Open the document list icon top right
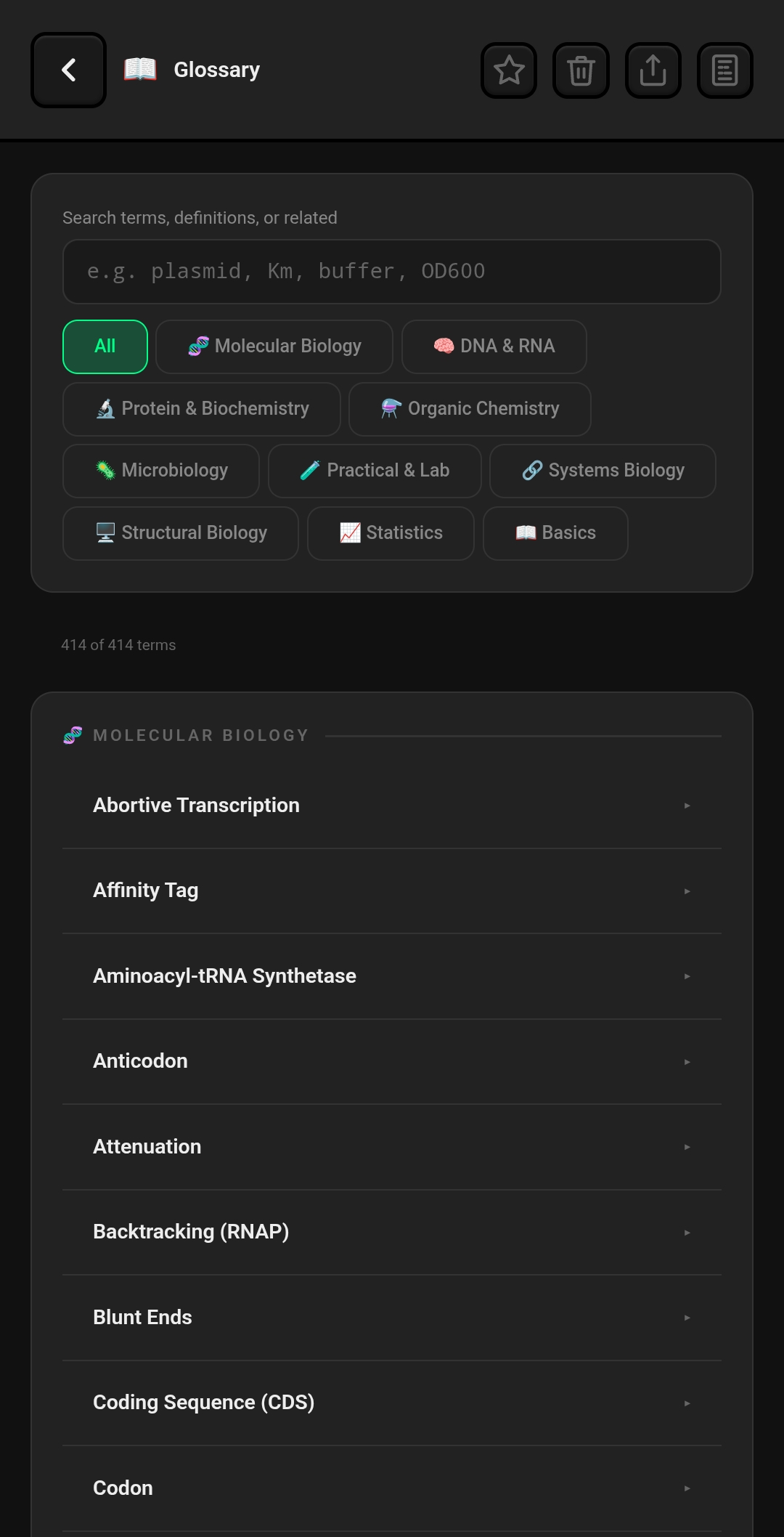784x1537 pixels. [724, 70]
